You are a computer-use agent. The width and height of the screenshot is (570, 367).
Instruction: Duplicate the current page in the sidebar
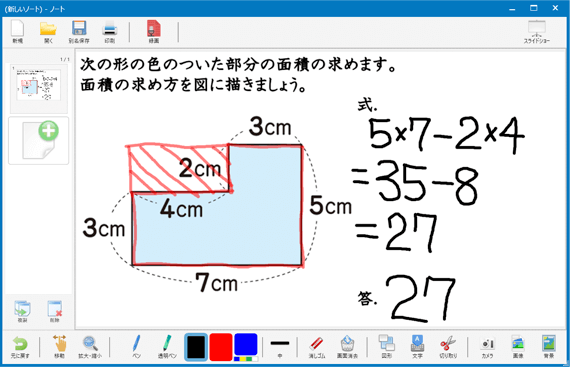(x=22, y=311)
